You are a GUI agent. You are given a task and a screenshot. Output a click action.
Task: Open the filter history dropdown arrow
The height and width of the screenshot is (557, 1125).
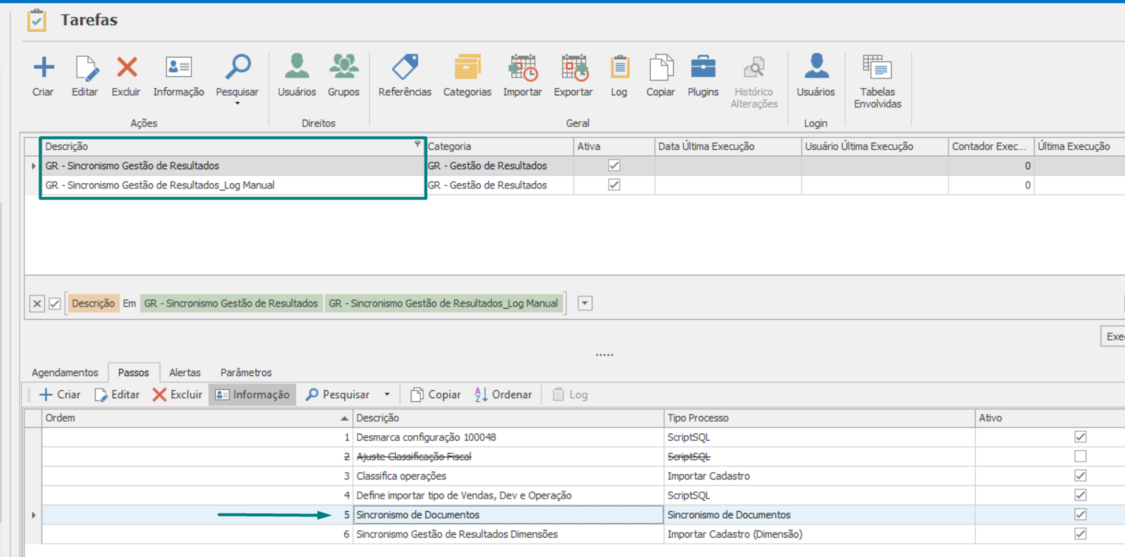(x=585, y=303)
